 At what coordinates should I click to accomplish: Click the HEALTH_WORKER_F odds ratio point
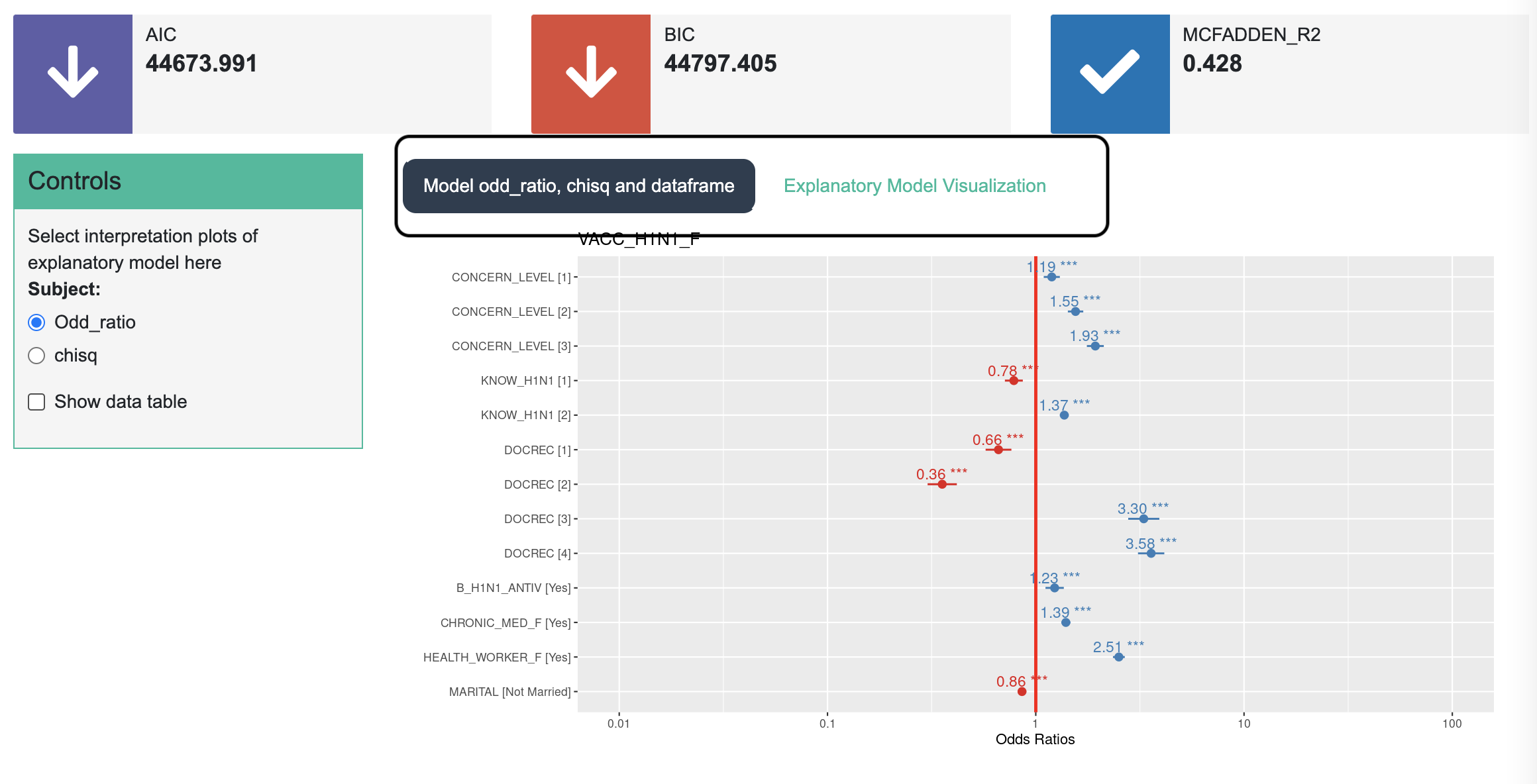[x=1118, y=657]
